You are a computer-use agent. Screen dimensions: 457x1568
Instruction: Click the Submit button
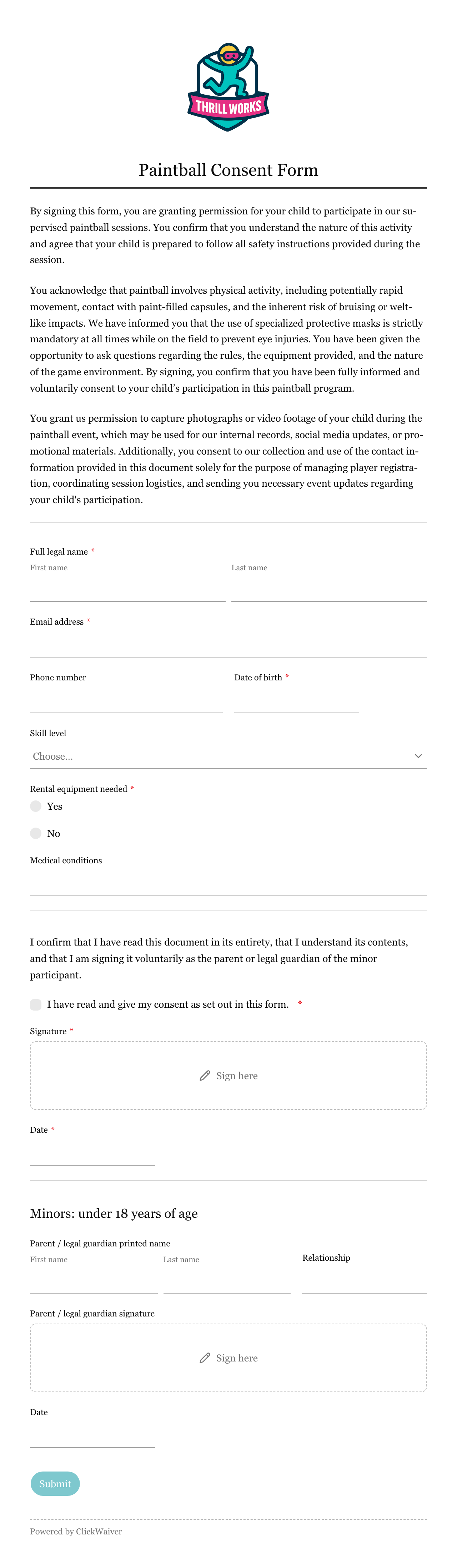(x=55, y=1483)
